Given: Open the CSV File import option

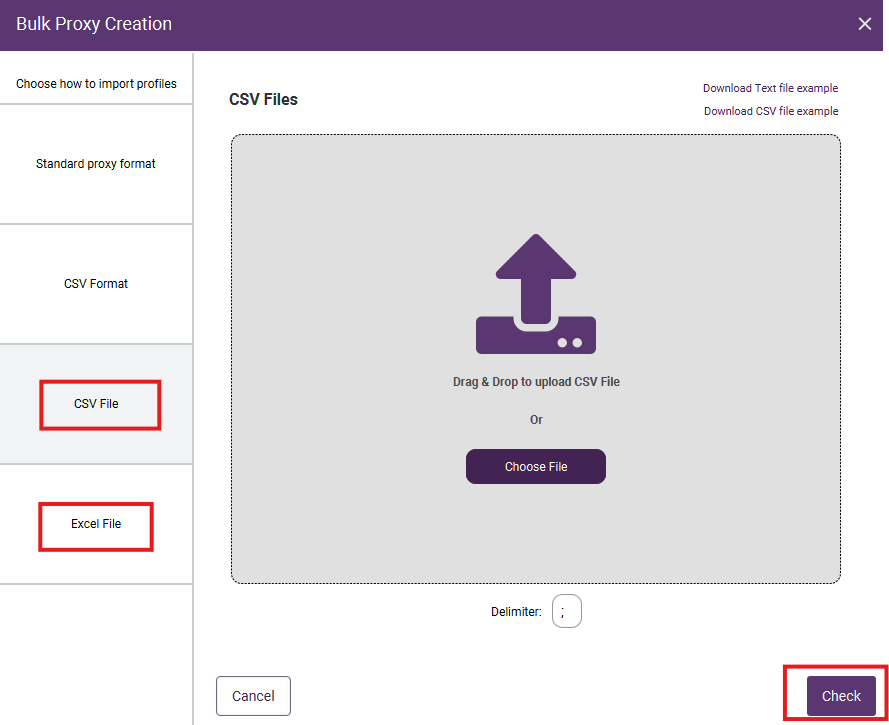Looking at the screenshot, I should click(96, 404).
